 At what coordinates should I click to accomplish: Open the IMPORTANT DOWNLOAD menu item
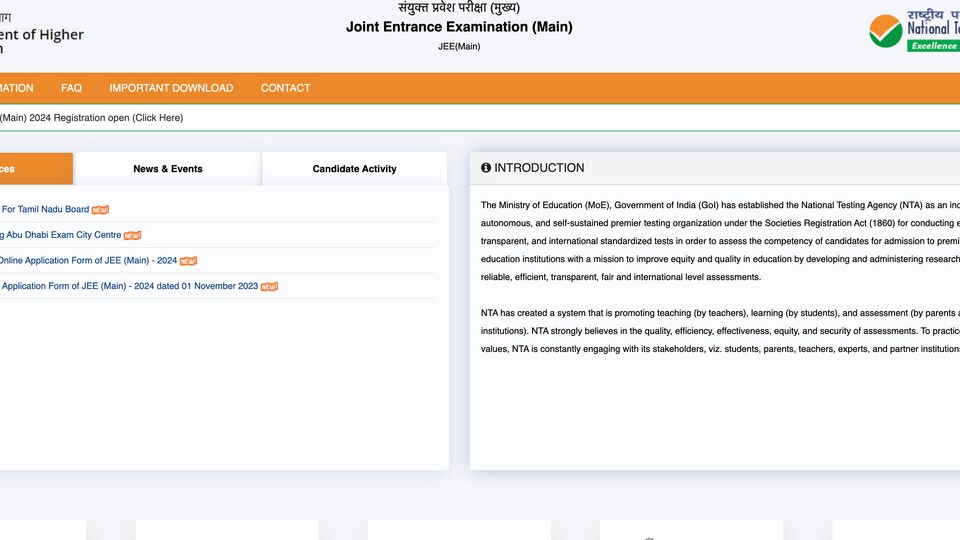(x=171, y=88)
